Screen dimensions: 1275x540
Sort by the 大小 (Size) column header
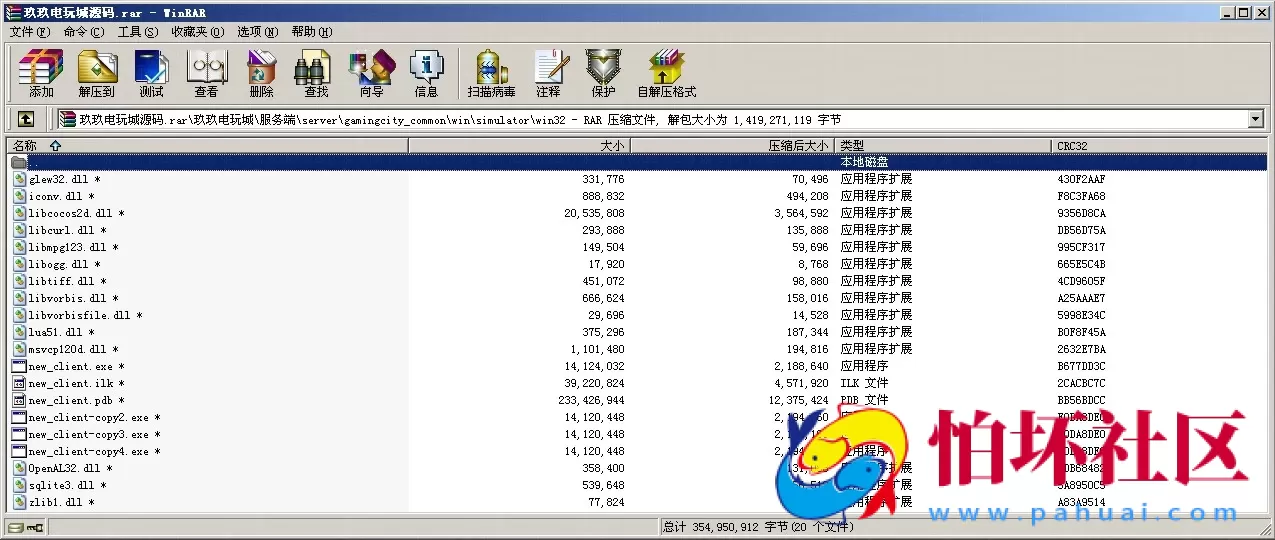(520, 145)
